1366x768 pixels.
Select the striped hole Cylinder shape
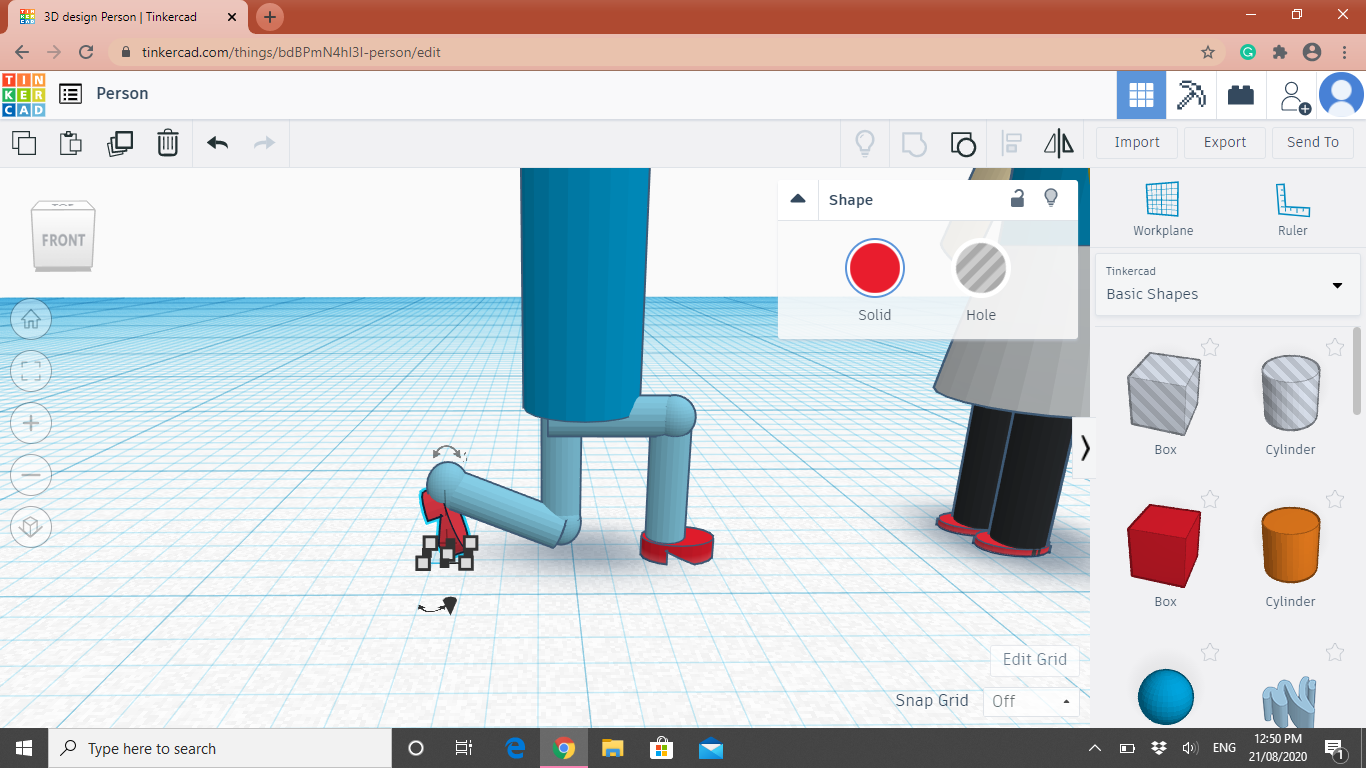point(1290,394)
